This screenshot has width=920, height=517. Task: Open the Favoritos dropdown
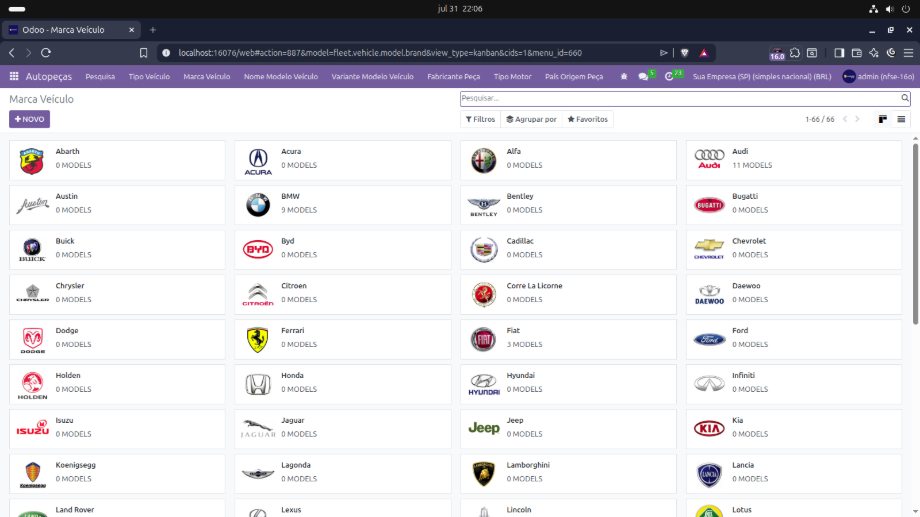(x=587, y=119)
